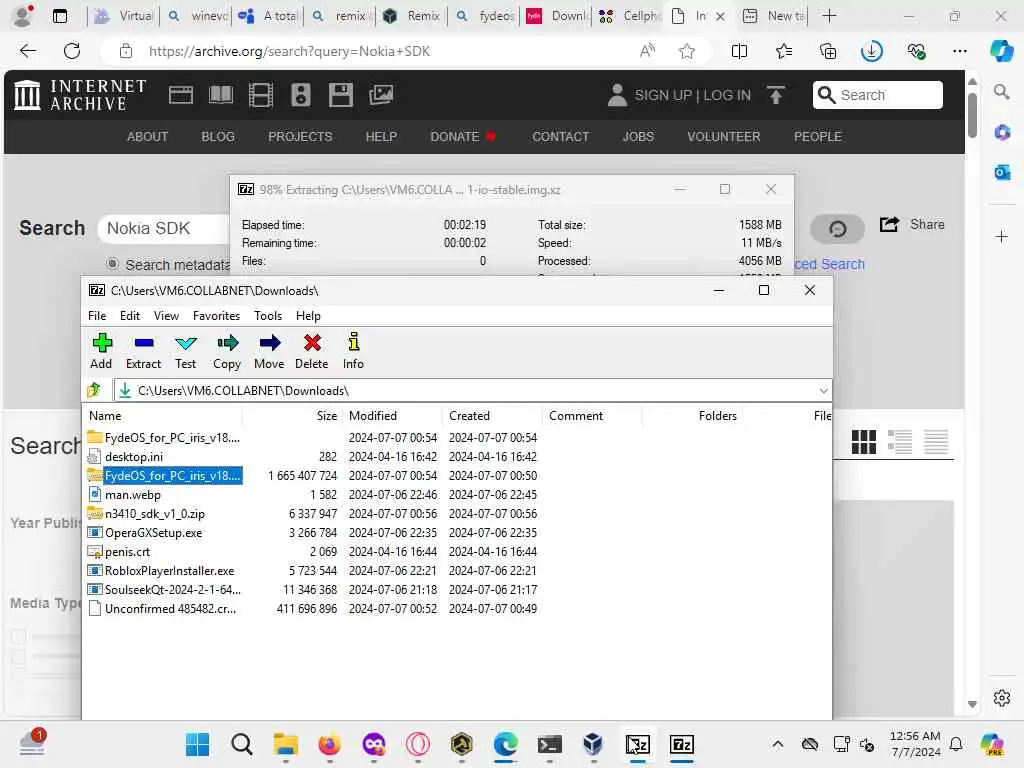Click the Internet Archive upload icon
This screenshot has width=1024, height=768.
point(776,95)
